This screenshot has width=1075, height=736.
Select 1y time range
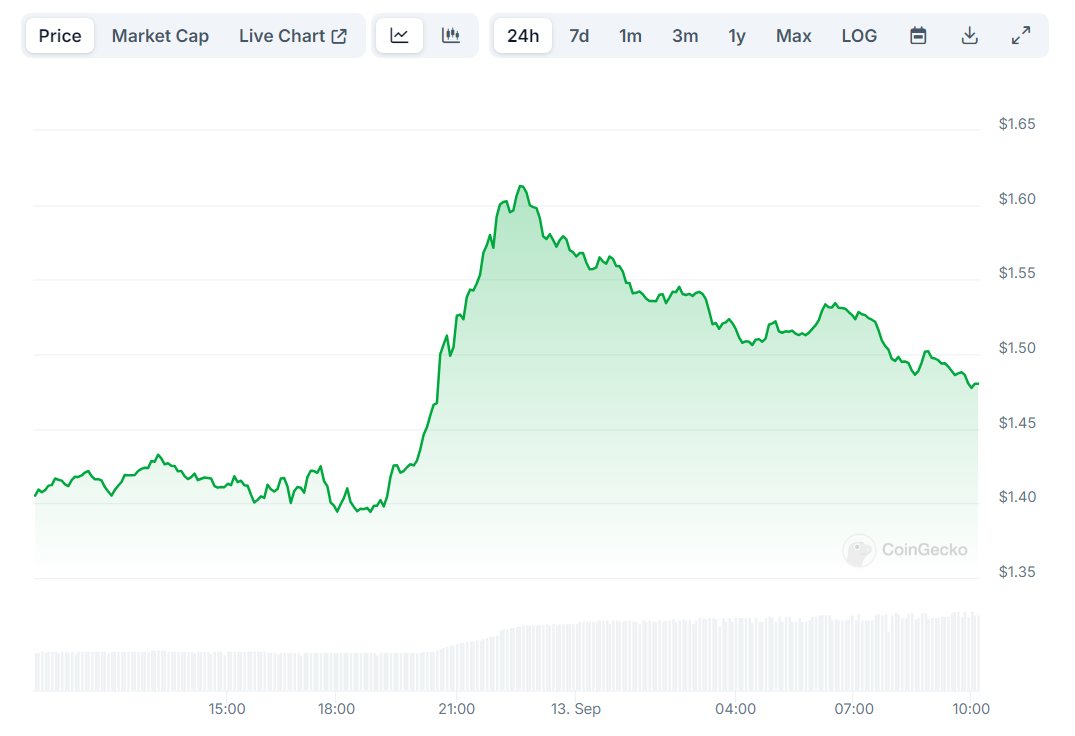[x=737, y=36]
